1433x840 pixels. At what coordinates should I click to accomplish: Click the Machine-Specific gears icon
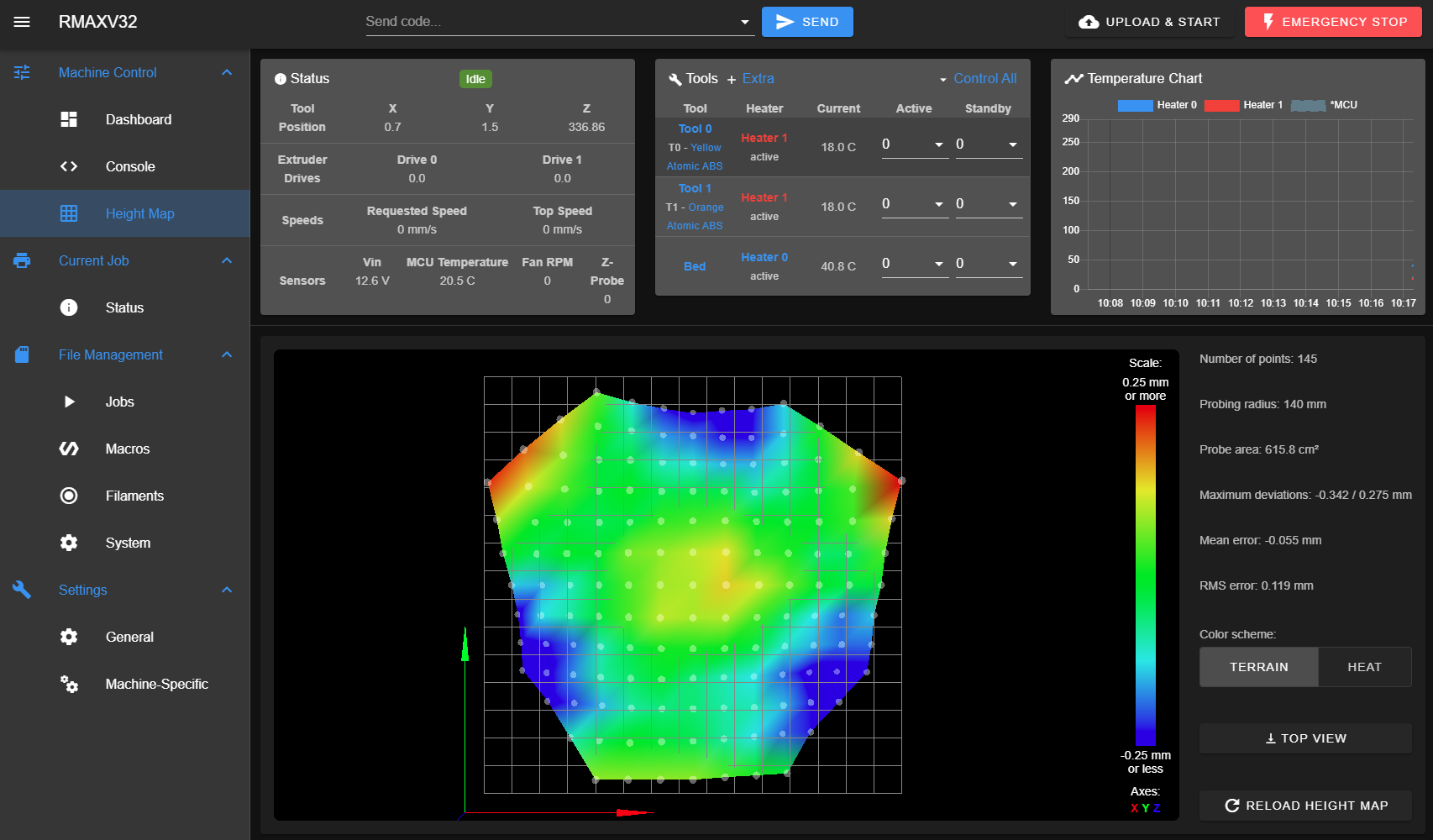(69, 684)
